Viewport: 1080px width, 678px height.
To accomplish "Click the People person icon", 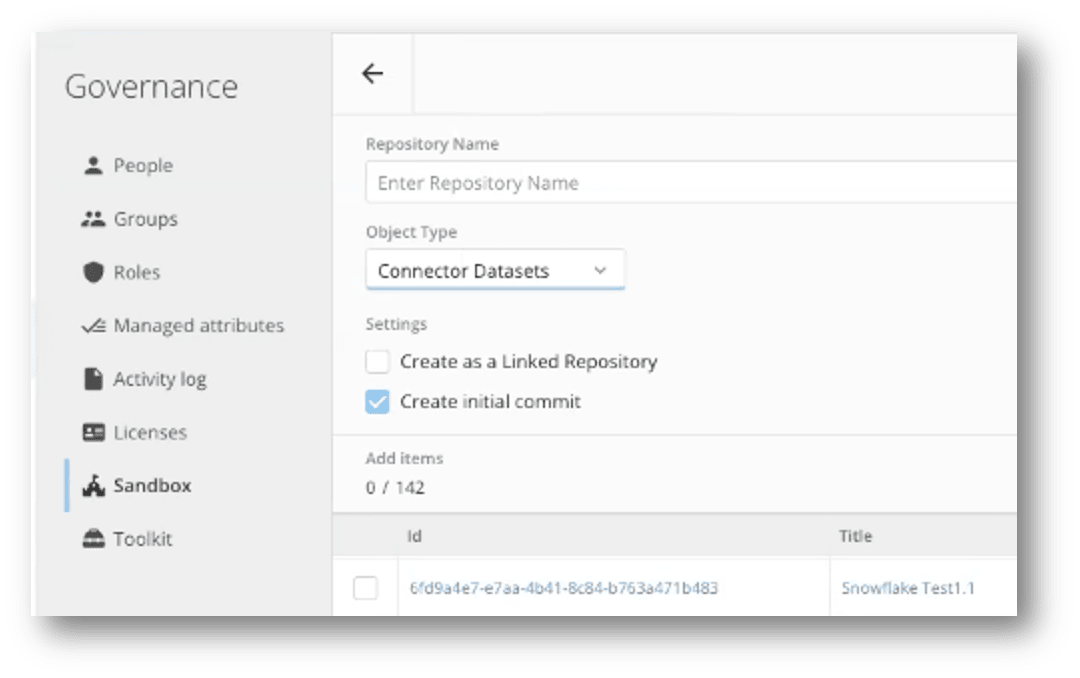I will (93, 165).
